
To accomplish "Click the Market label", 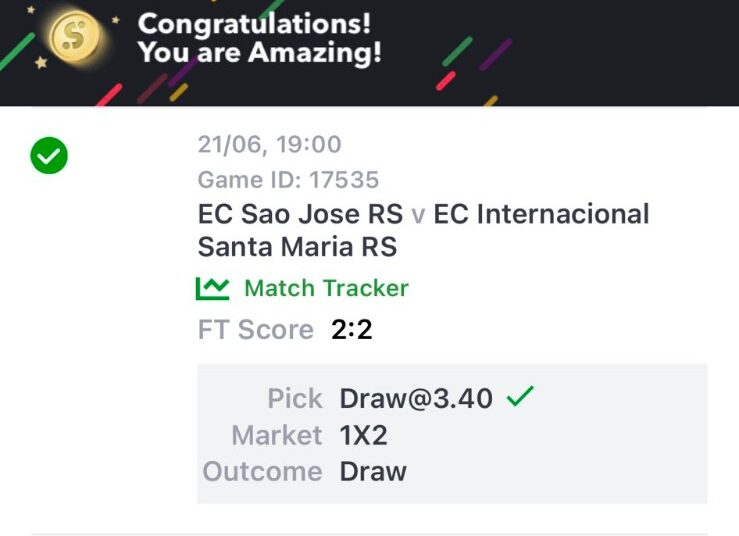I will [x=277, y=435].
